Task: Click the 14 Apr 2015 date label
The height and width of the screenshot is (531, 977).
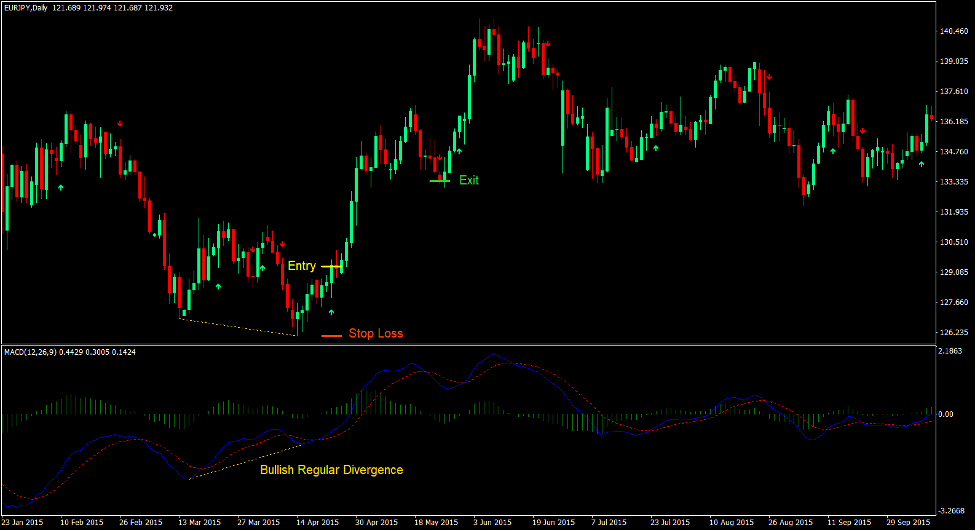Action: pyautogui.click(x=317, y=522)
